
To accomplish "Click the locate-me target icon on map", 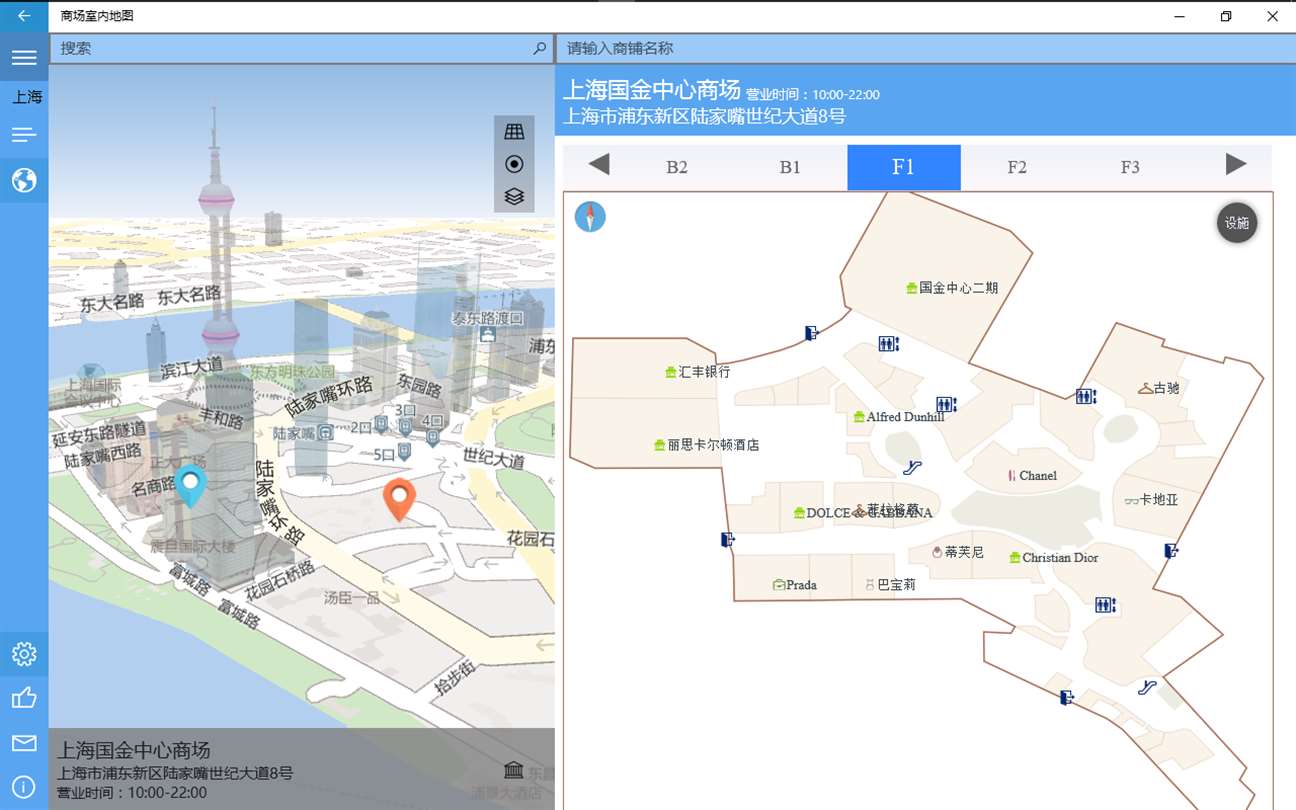I will click(514, 164).
